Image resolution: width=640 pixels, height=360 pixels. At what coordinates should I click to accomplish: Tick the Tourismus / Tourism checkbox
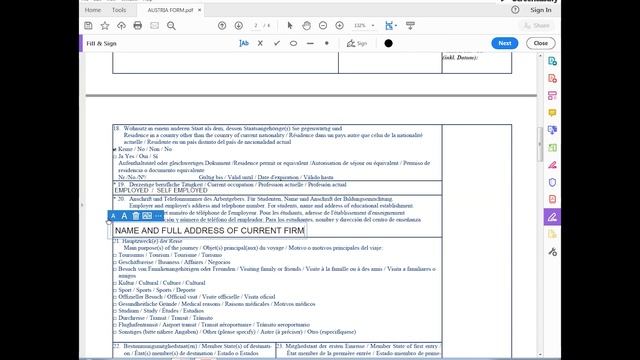115,255
